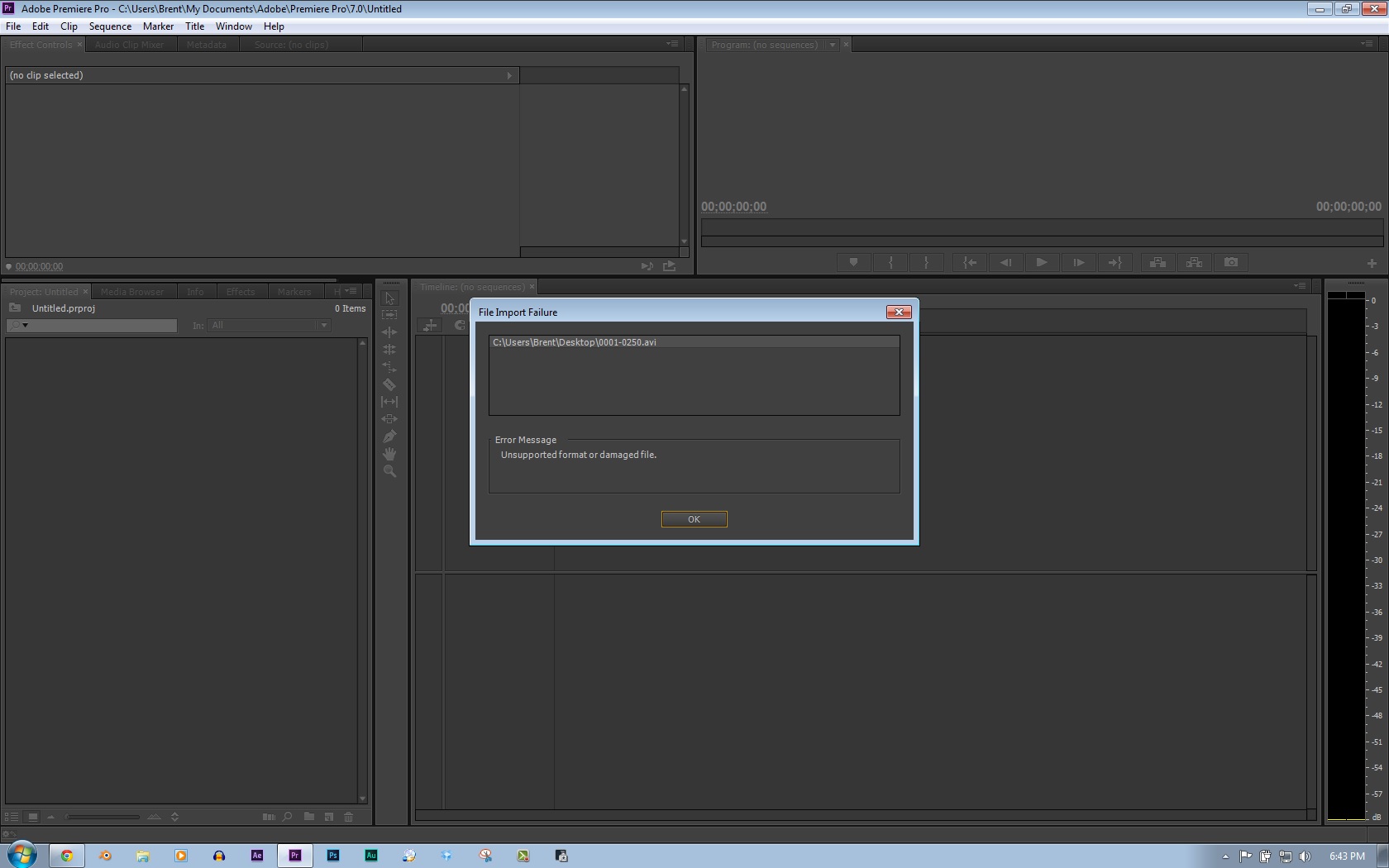1389x868 pixels.
Task: Adjust the Project panel zoom slider
Action: pos(103,817)
